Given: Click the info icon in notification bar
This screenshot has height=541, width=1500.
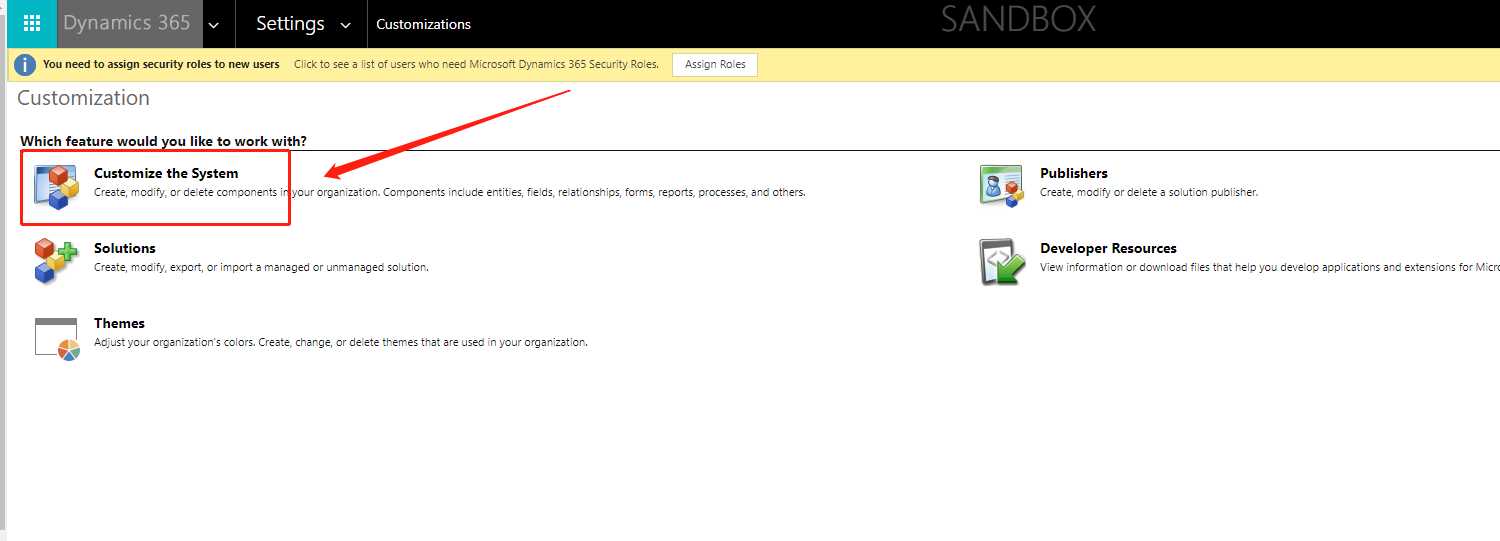Looking at the screenshot, I should (x=25, y=64).
